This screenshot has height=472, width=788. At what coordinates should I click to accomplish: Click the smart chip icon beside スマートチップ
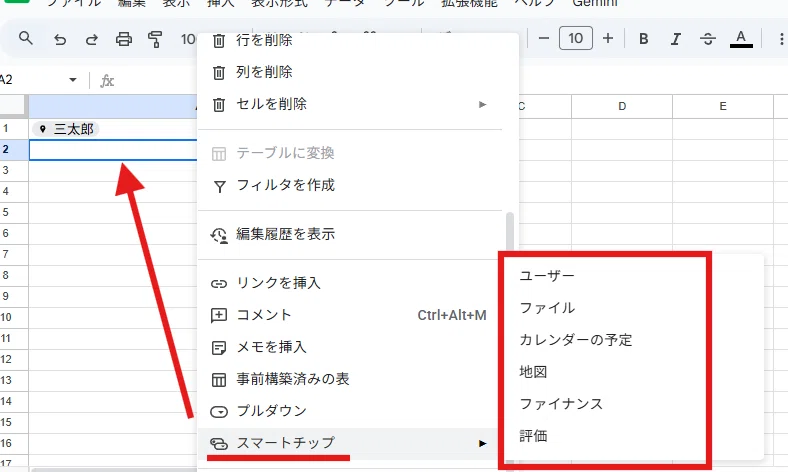[x=219, y=444]
